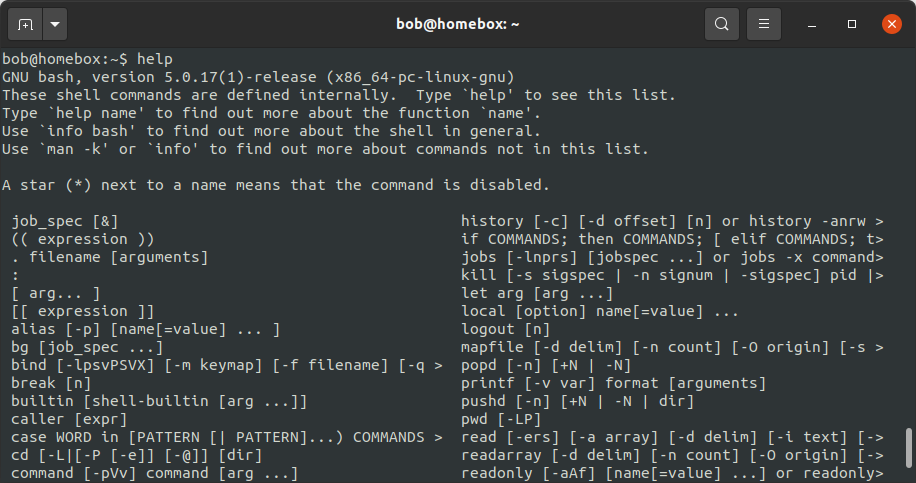The image size is (916, 483).
Task: Click the 'alias [-p]' help entry
Action: (146, 329)
